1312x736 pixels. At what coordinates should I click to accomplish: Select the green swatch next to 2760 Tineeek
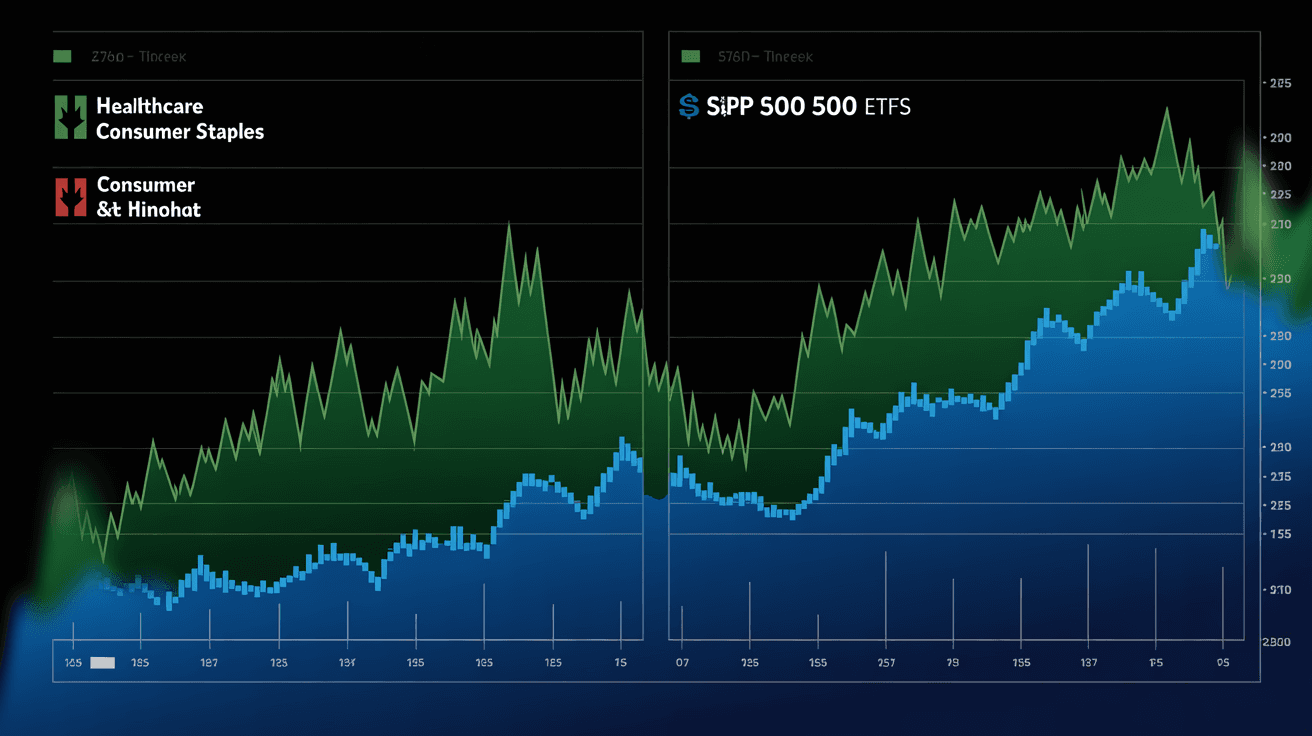(x=62, y=57)
